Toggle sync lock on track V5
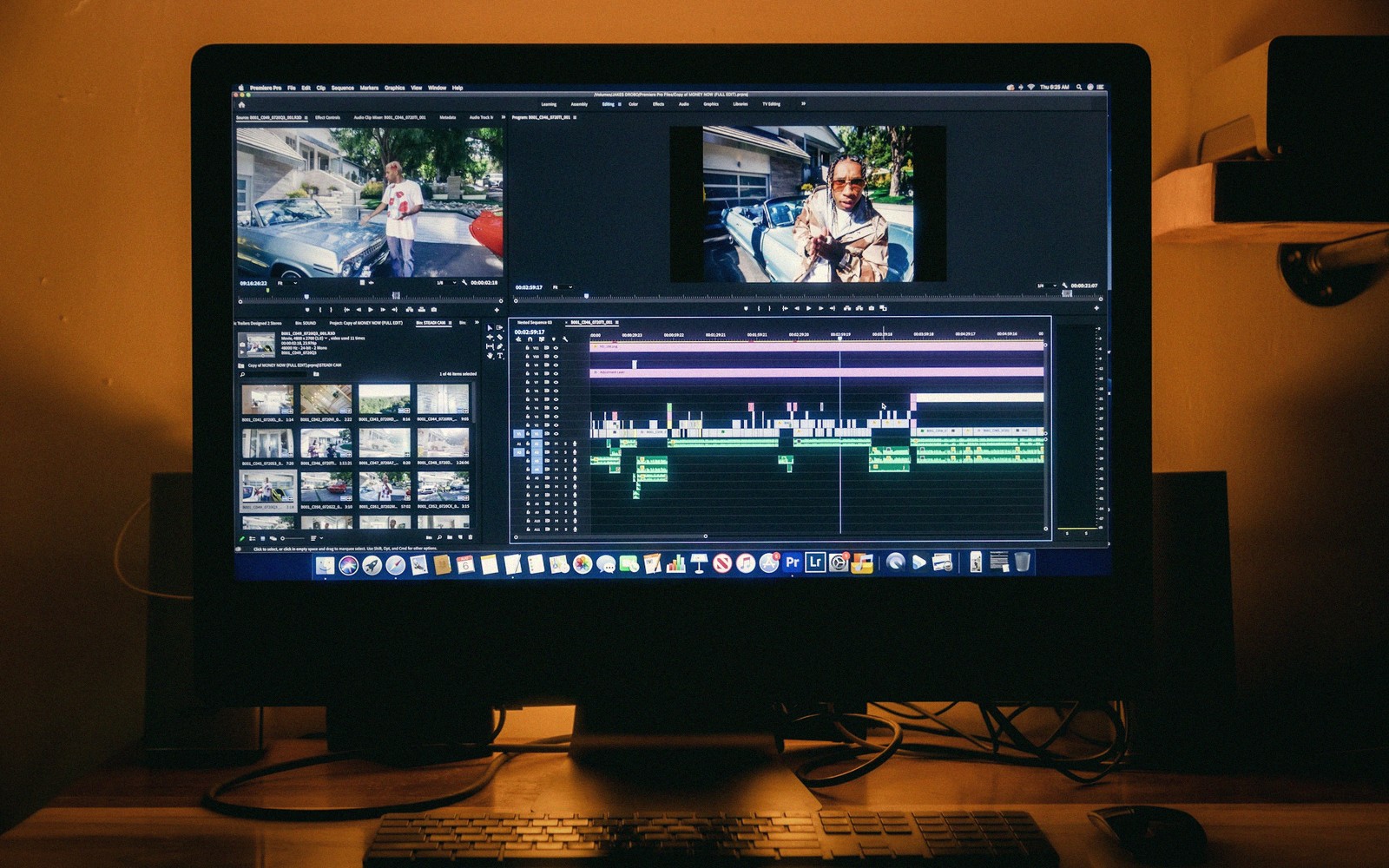Image resolution: width=1389 pixels, height=868 pixels. [x=547, y=399]
